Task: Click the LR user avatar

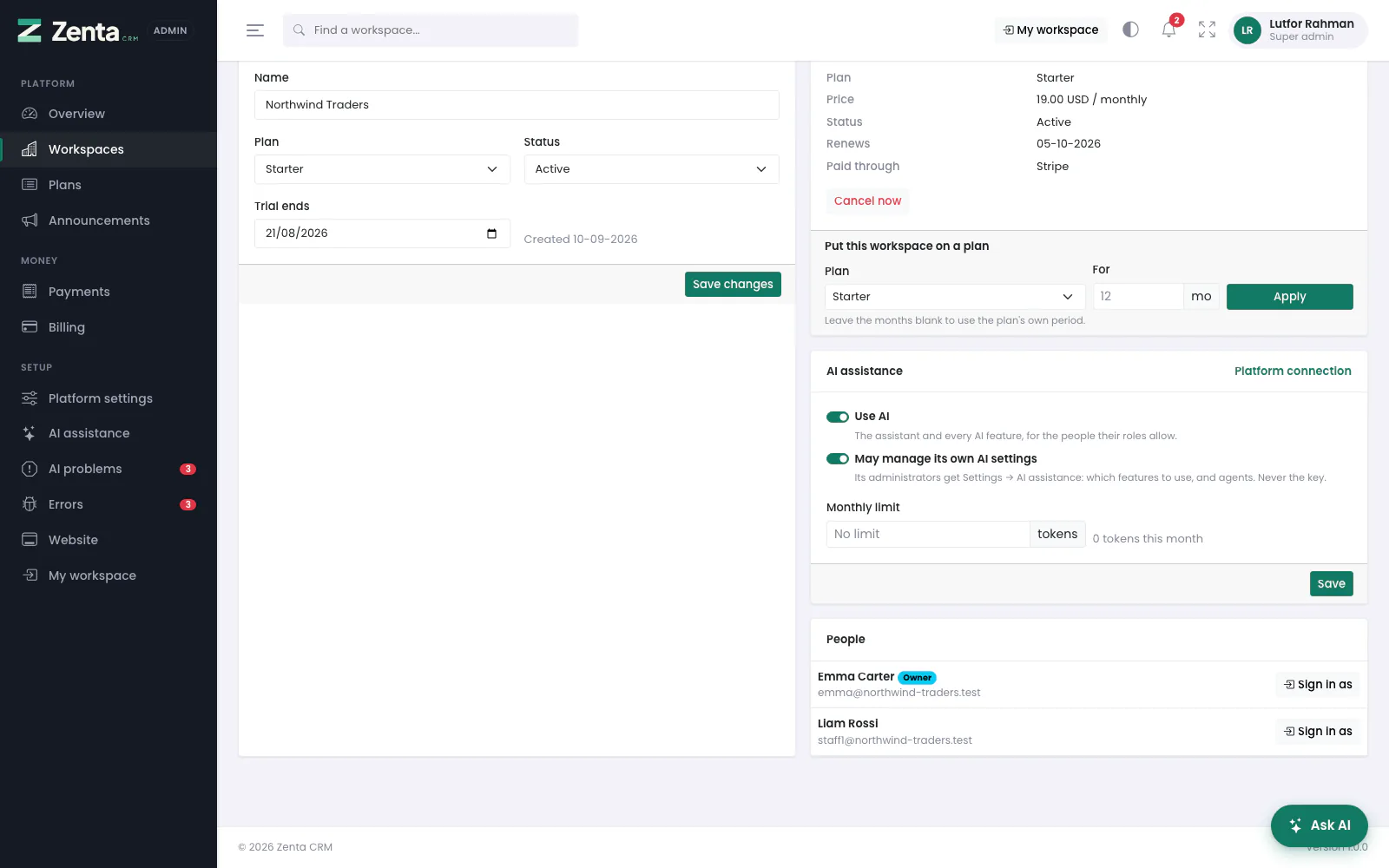Action: coord(1247,30)
